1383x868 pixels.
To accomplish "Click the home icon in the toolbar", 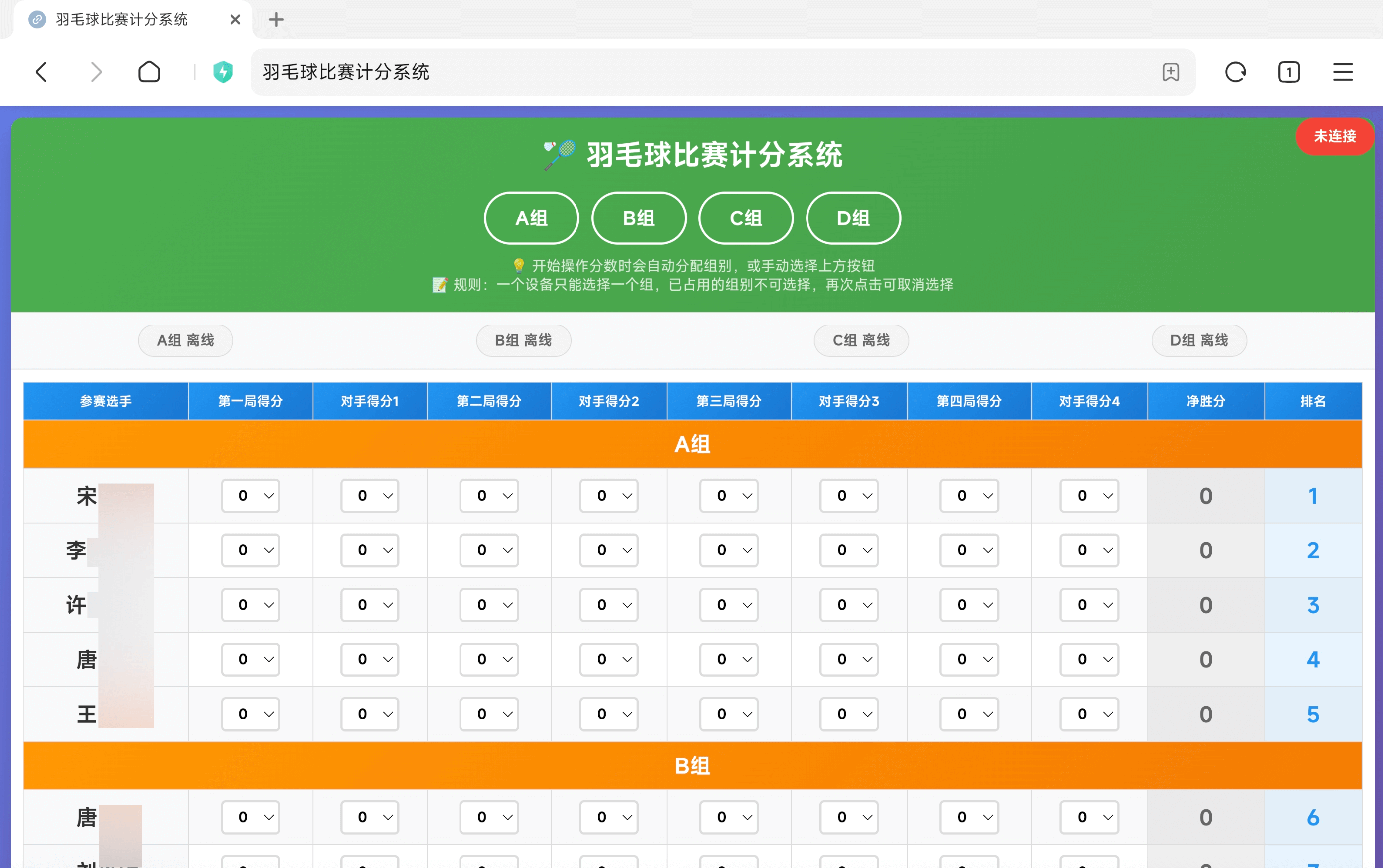I will coord(149,72).
